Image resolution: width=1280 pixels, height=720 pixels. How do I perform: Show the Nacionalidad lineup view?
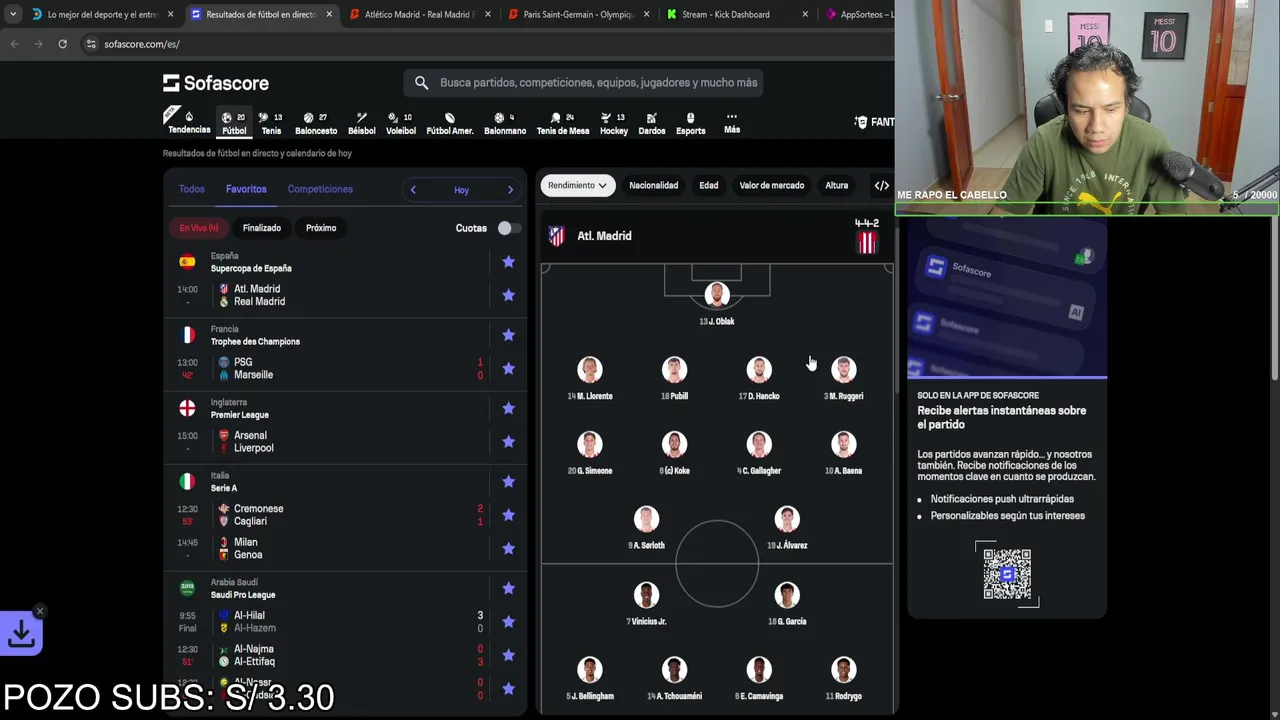click(x=653, y=185)
